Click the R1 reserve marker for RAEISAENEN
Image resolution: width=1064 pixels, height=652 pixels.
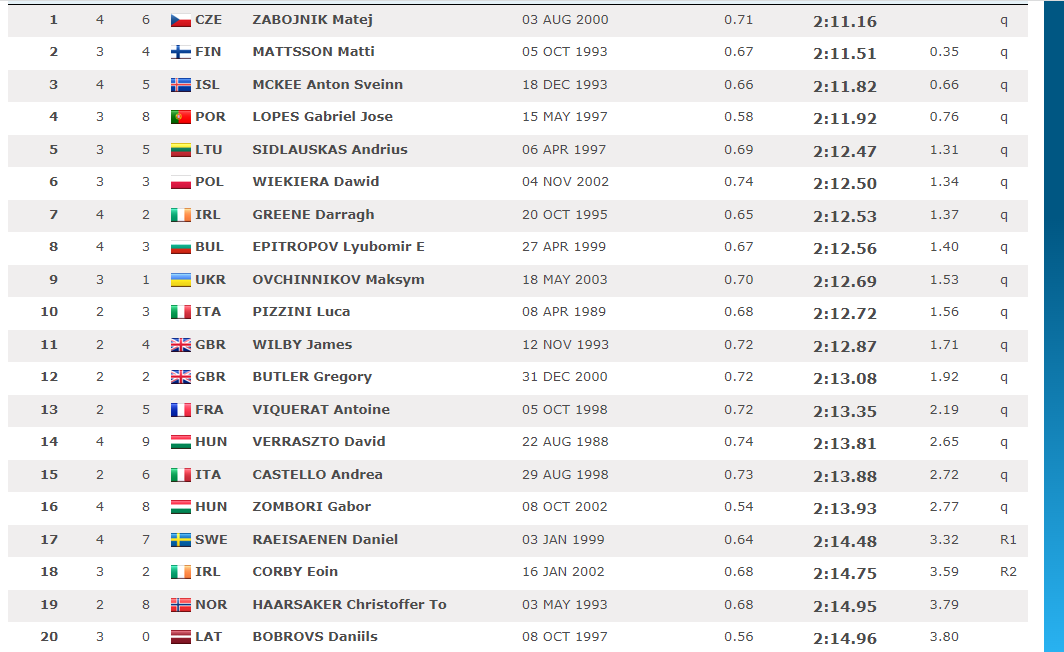(1007, 540)
